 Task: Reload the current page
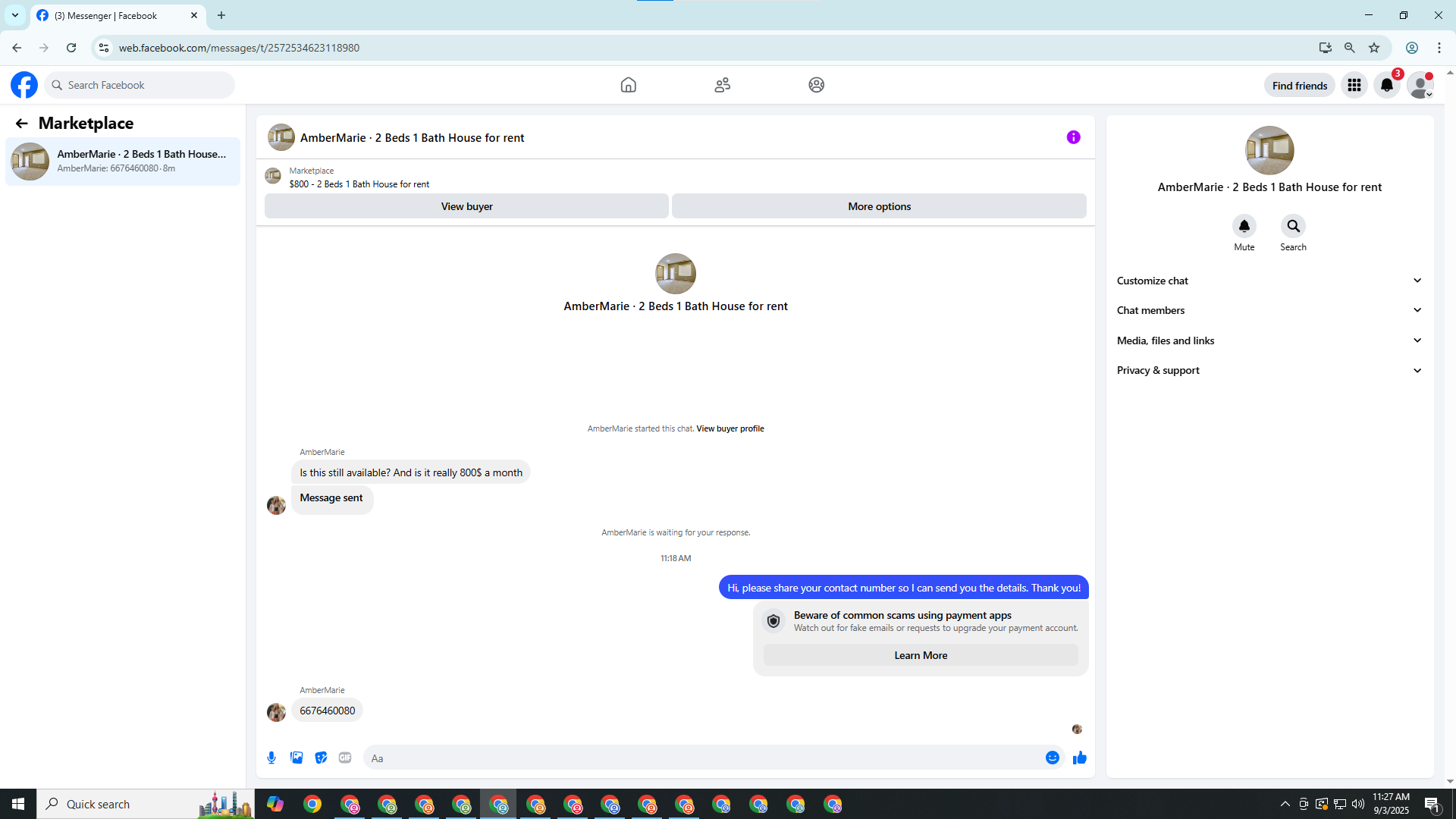coord(71,48)
